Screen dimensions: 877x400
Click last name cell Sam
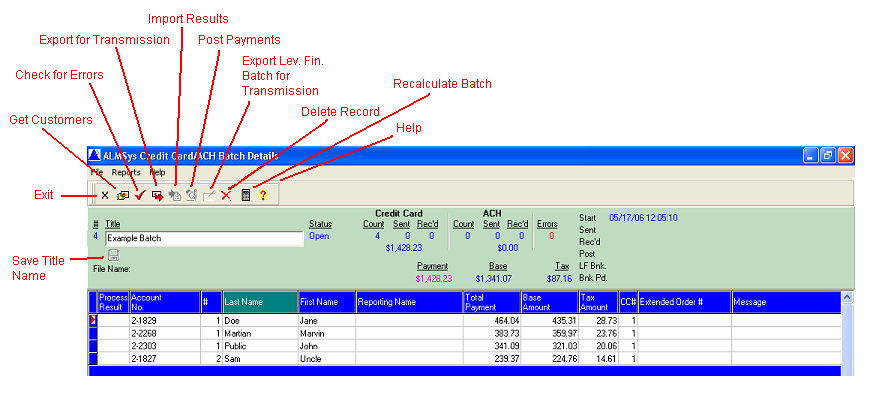260,359
